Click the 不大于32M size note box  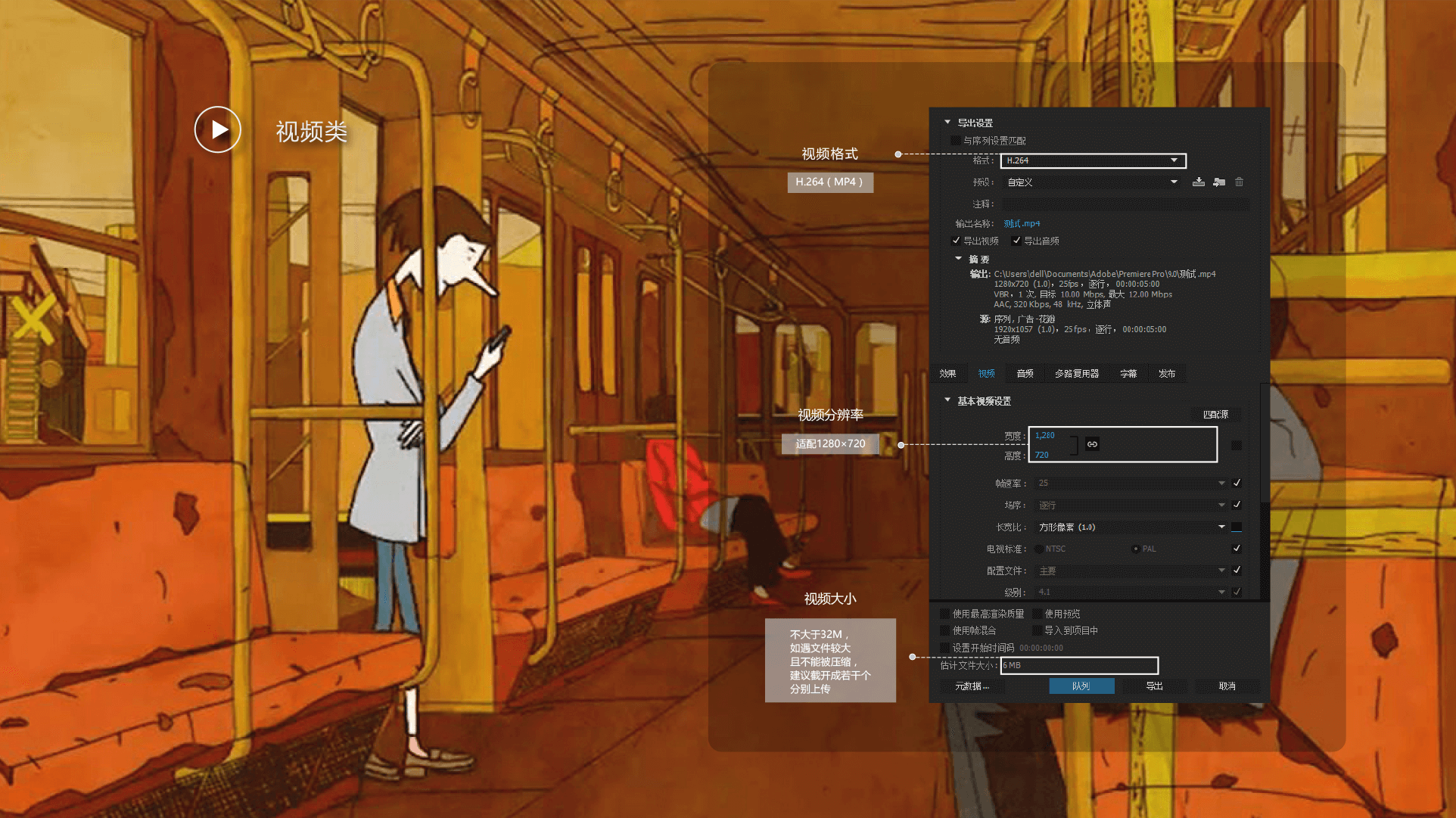coord(830,661)
